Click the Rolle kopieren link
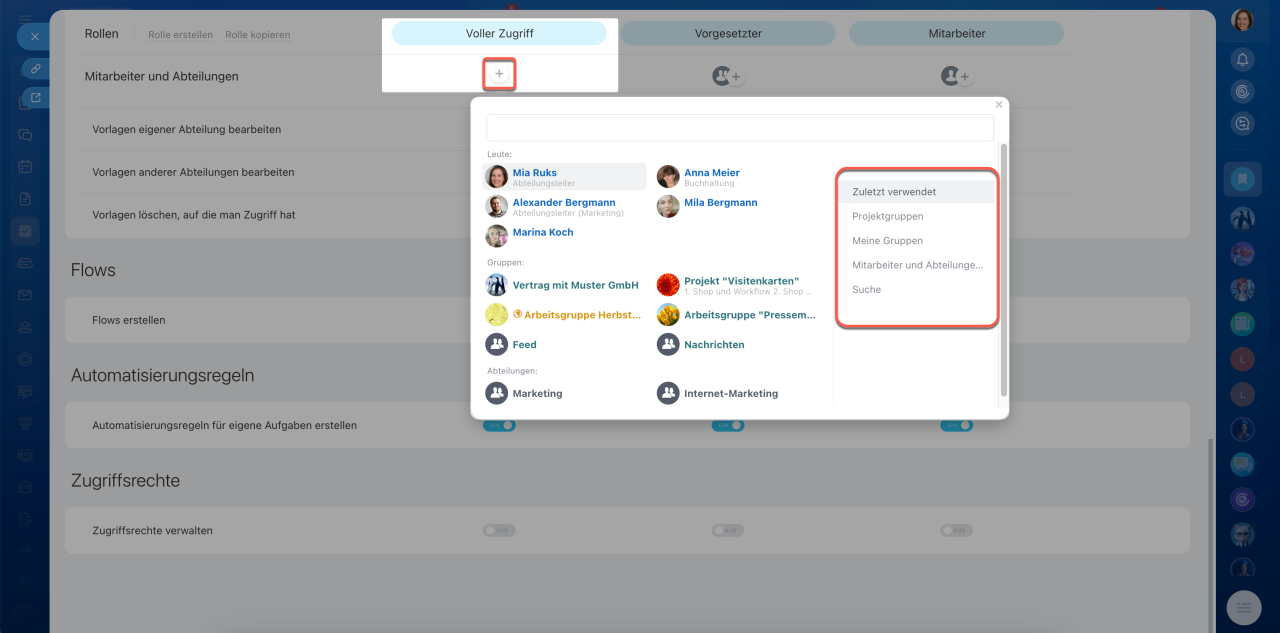 (258, 35)
